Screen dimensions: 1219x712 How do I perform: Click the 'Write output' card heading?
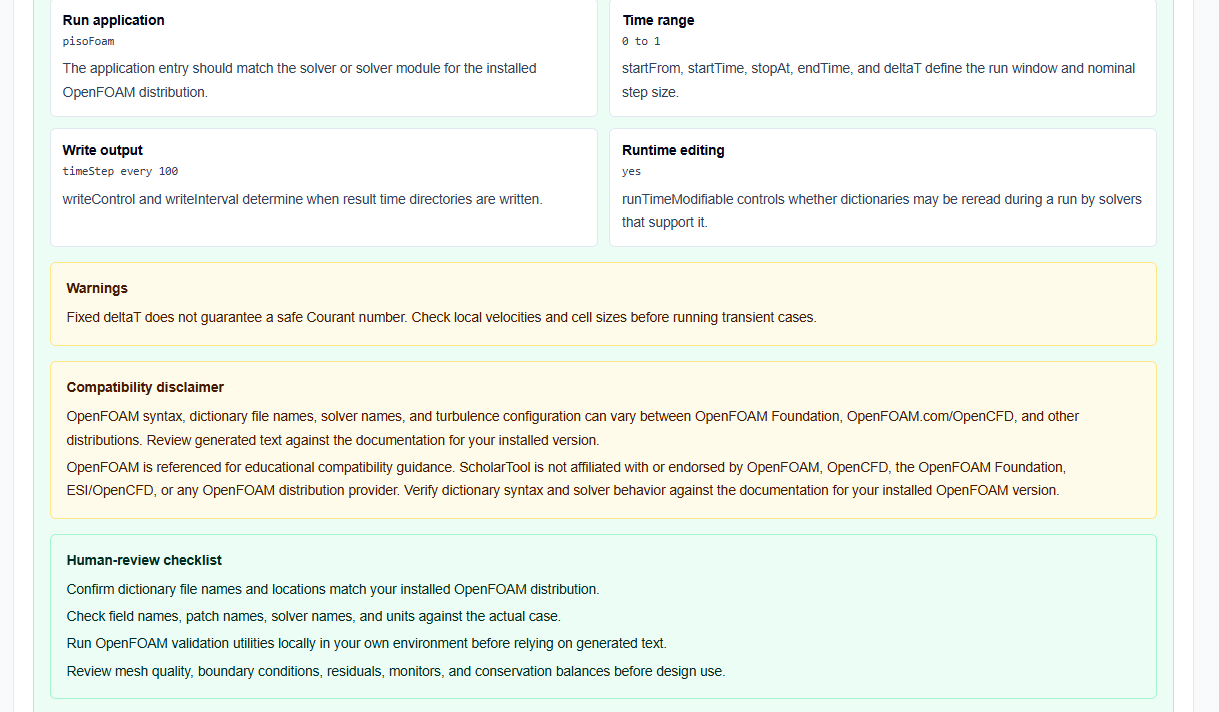pyautogui.click(x=102, y=150)
